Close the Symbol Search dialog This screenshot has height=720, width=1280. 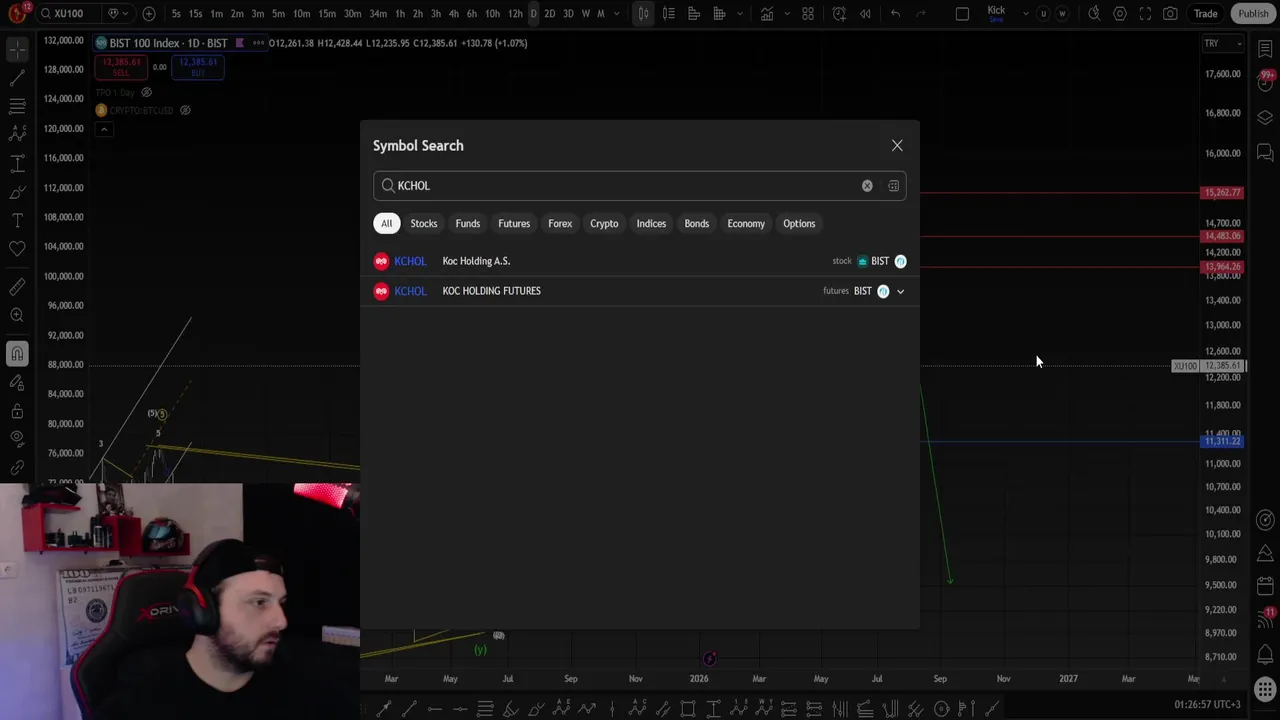click(x=897, y=146)
